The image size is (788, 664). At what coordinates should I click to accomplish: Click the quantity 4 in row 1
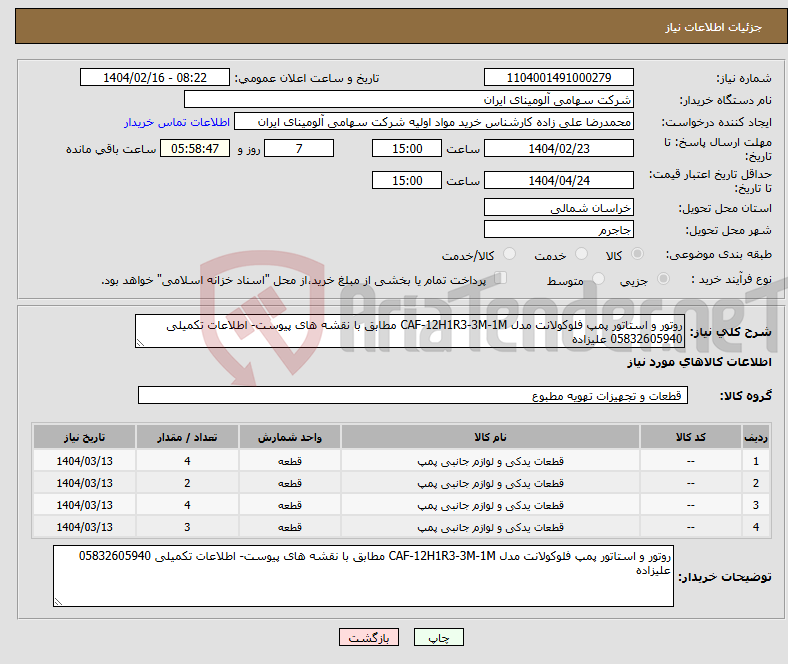pyautogui.click(x=187, y=461)
